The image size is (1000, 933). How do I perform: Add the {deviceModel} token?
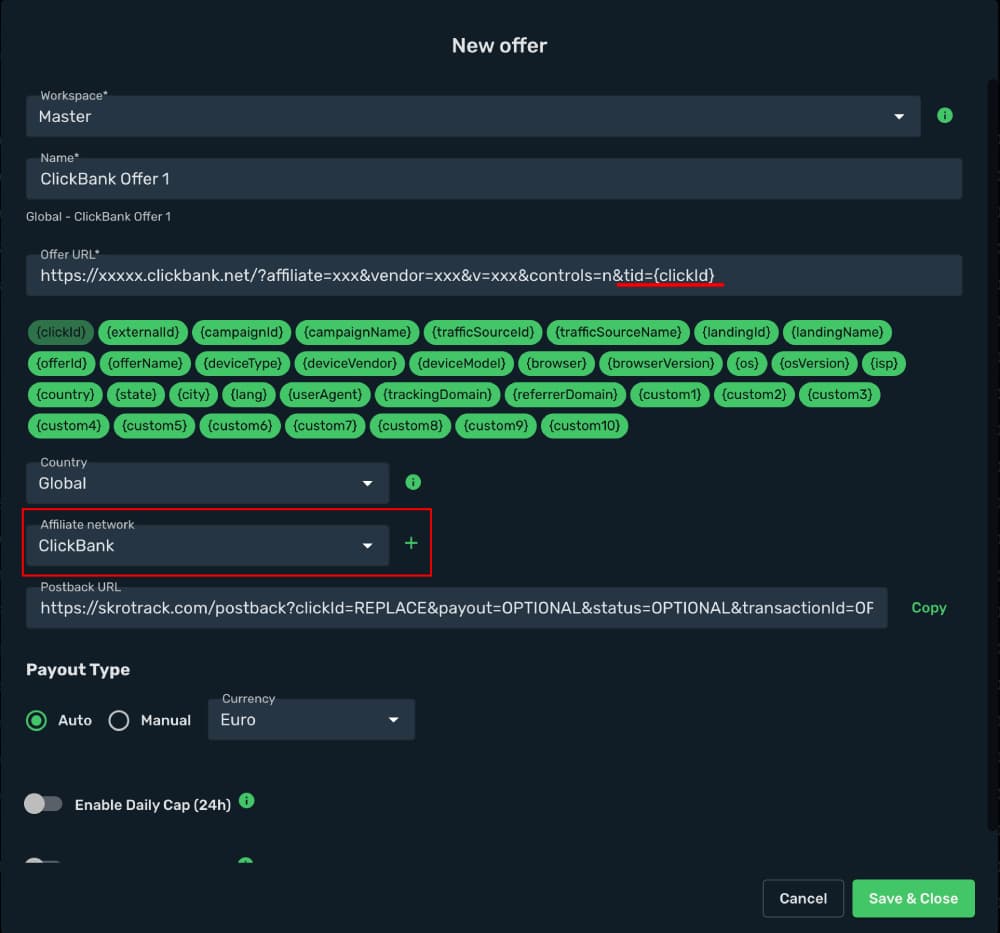[462, 364]
